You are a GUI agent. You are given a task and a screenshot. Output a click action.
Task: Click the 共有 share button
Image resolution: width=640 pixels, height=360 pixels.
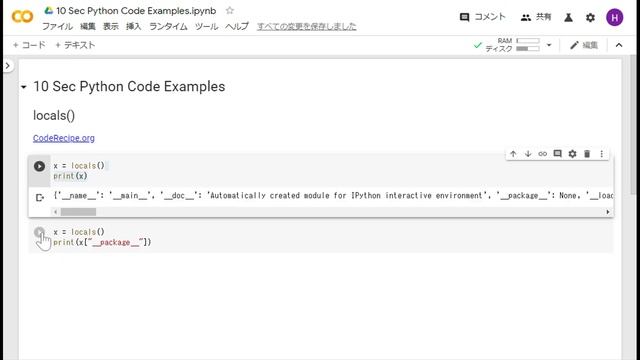536,17
